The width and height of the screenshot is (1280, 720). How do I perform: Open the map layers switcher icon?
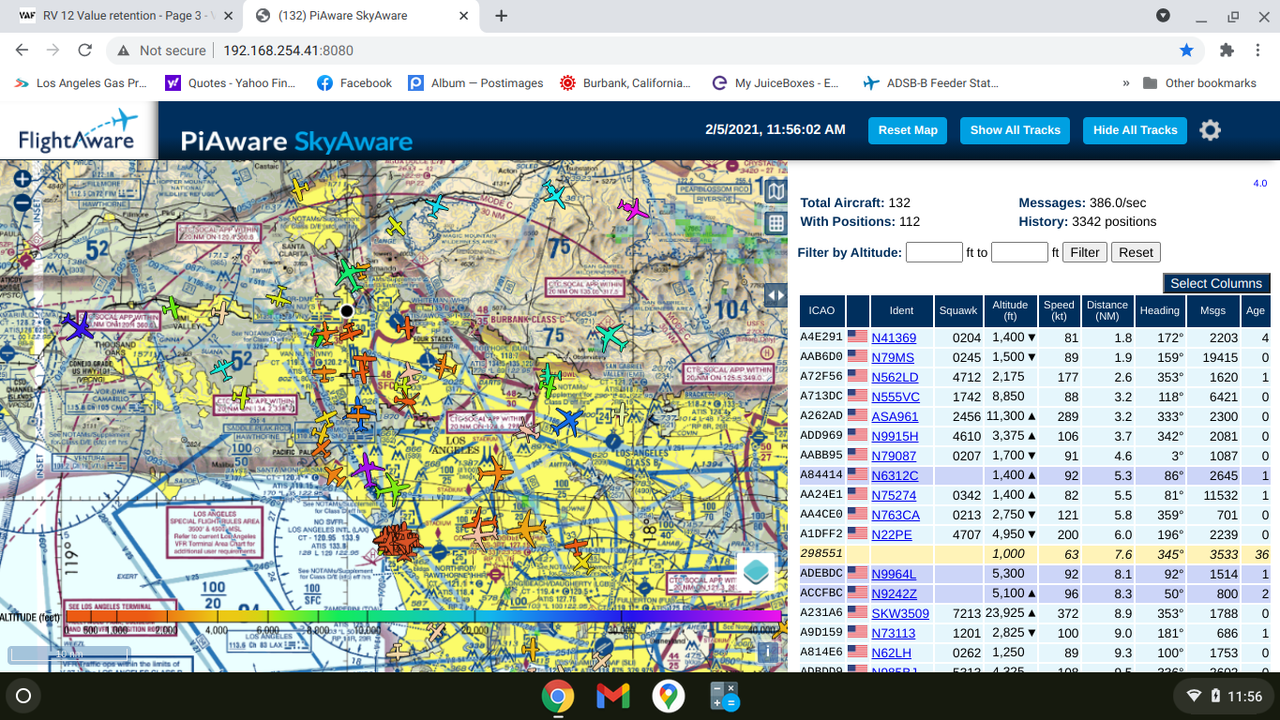[x=756, y=571]
